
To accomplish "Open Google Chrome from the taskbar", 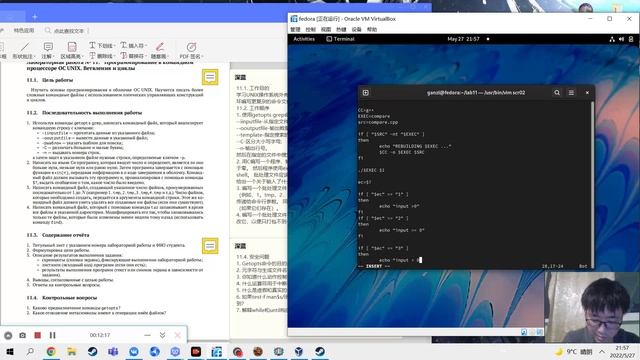I will (51, 351).
